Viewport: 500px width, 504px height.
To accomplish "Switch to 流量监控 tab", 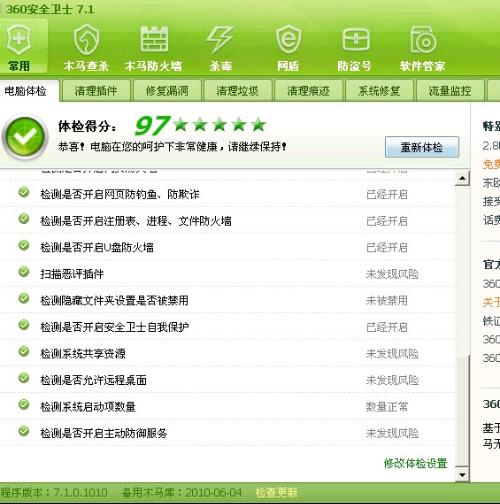I will [x=450, y=91].
